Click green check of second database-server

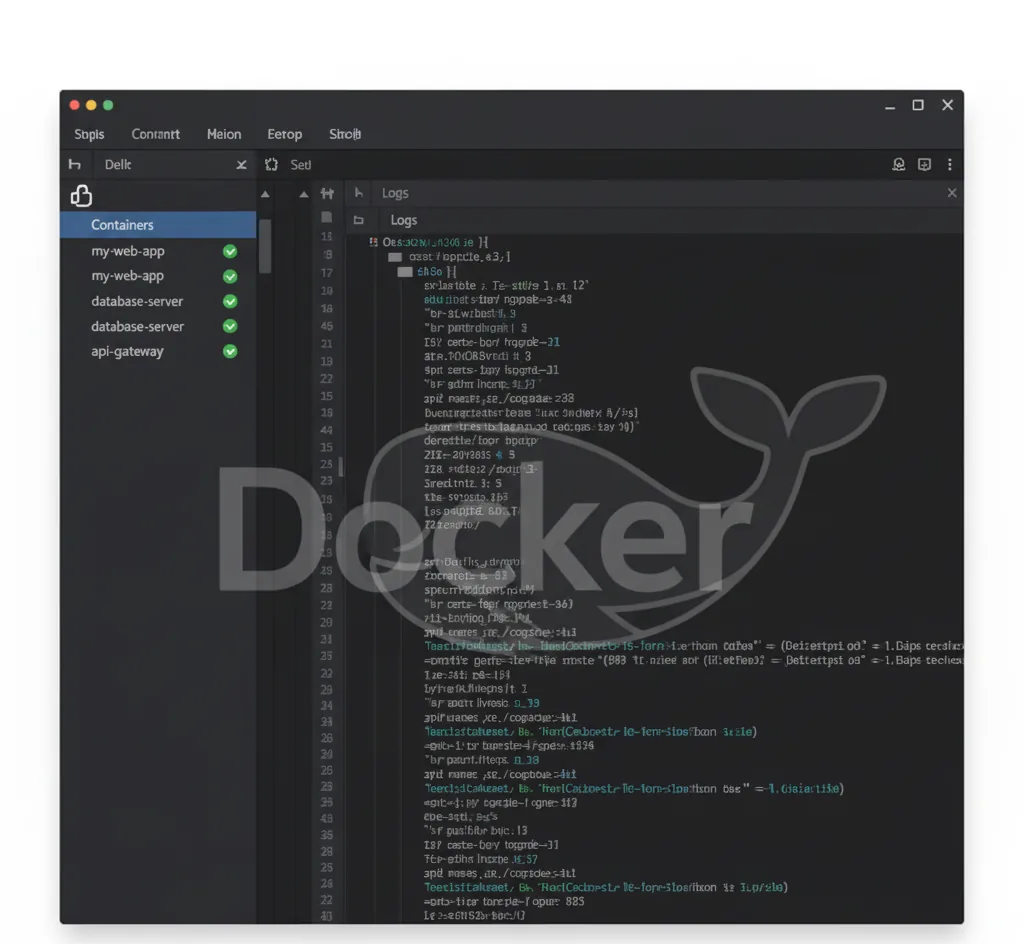click(230, 326)
